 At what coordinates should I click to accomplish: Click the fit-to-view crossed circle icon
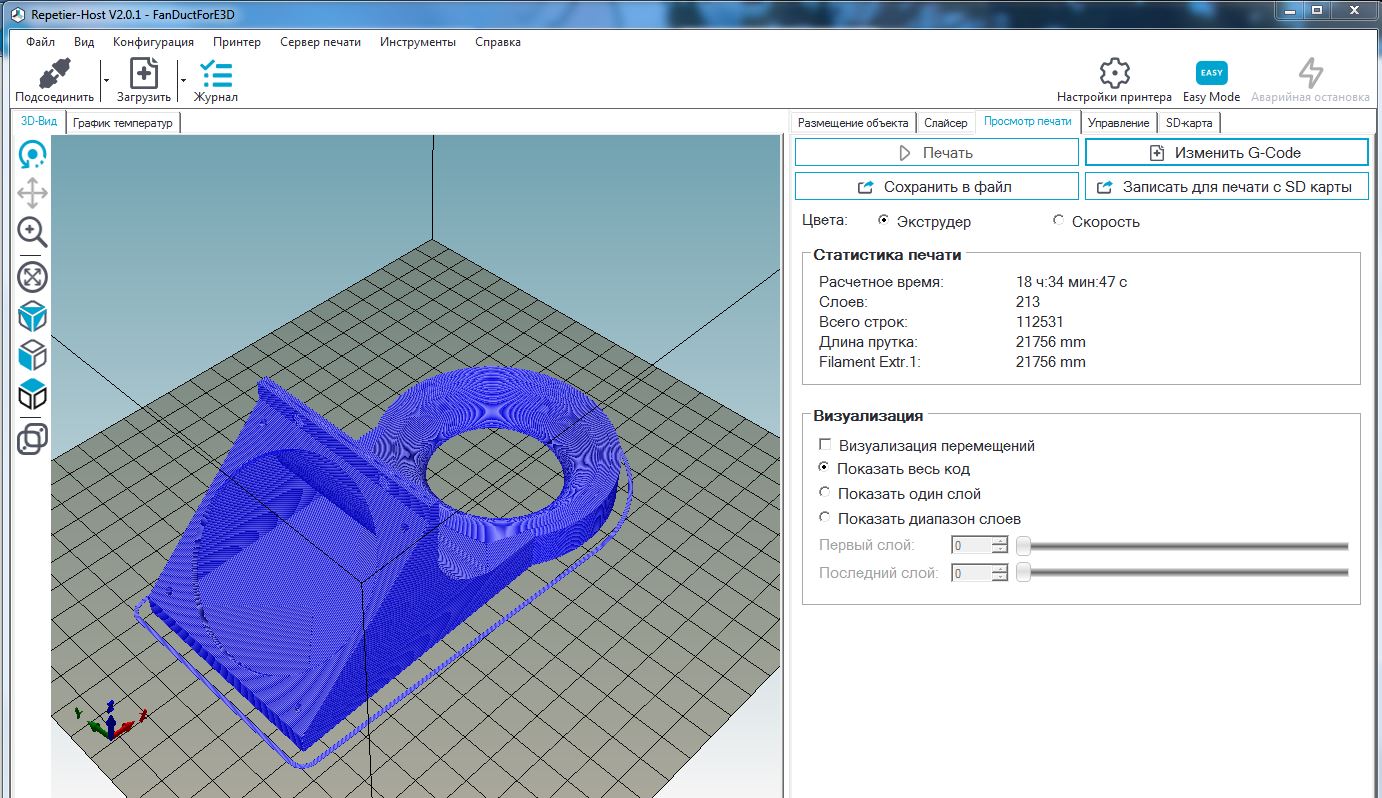point(33,277)
